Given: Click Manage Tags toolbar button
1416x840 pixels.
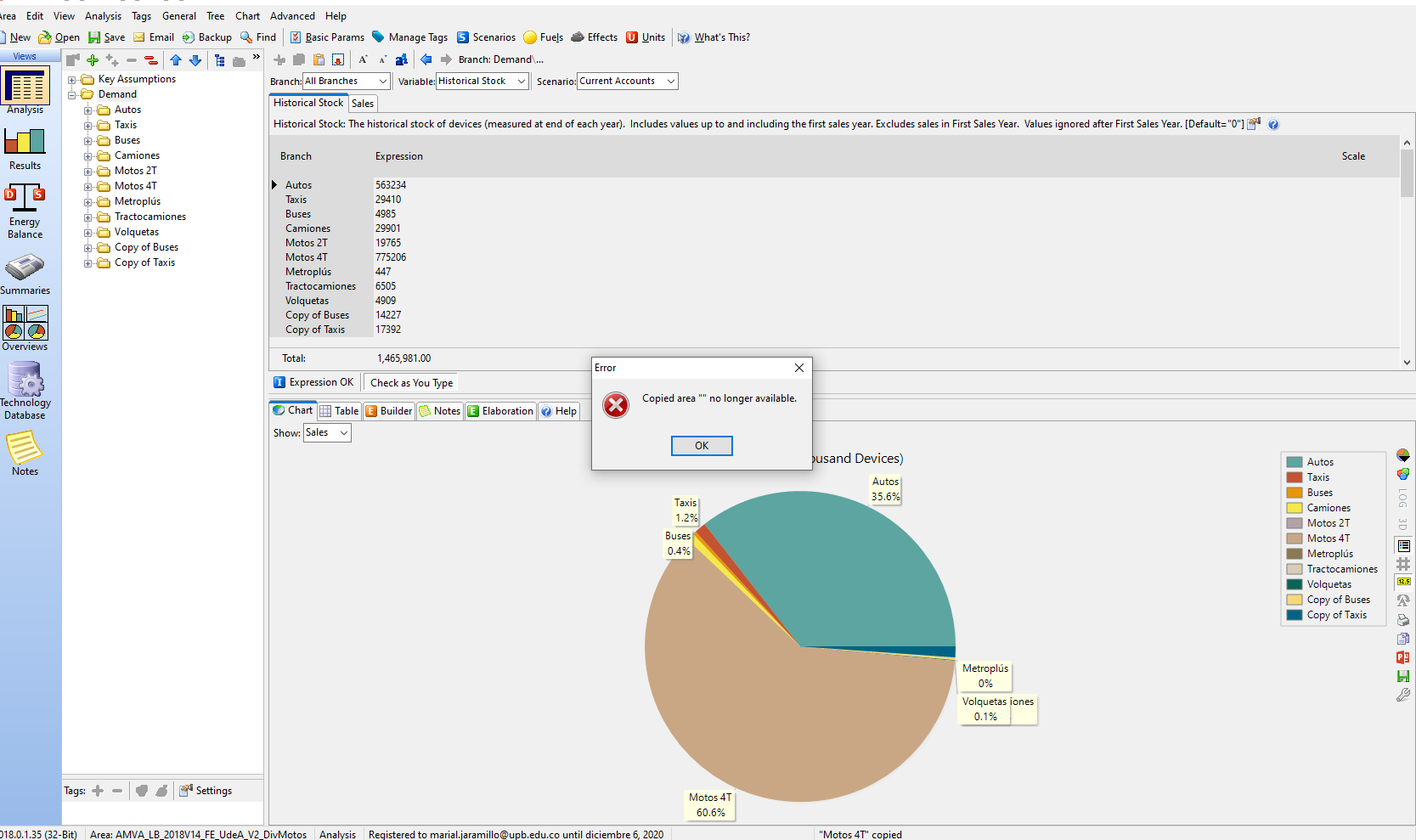Looking at the screenshot, I should [x=409, y=37].
